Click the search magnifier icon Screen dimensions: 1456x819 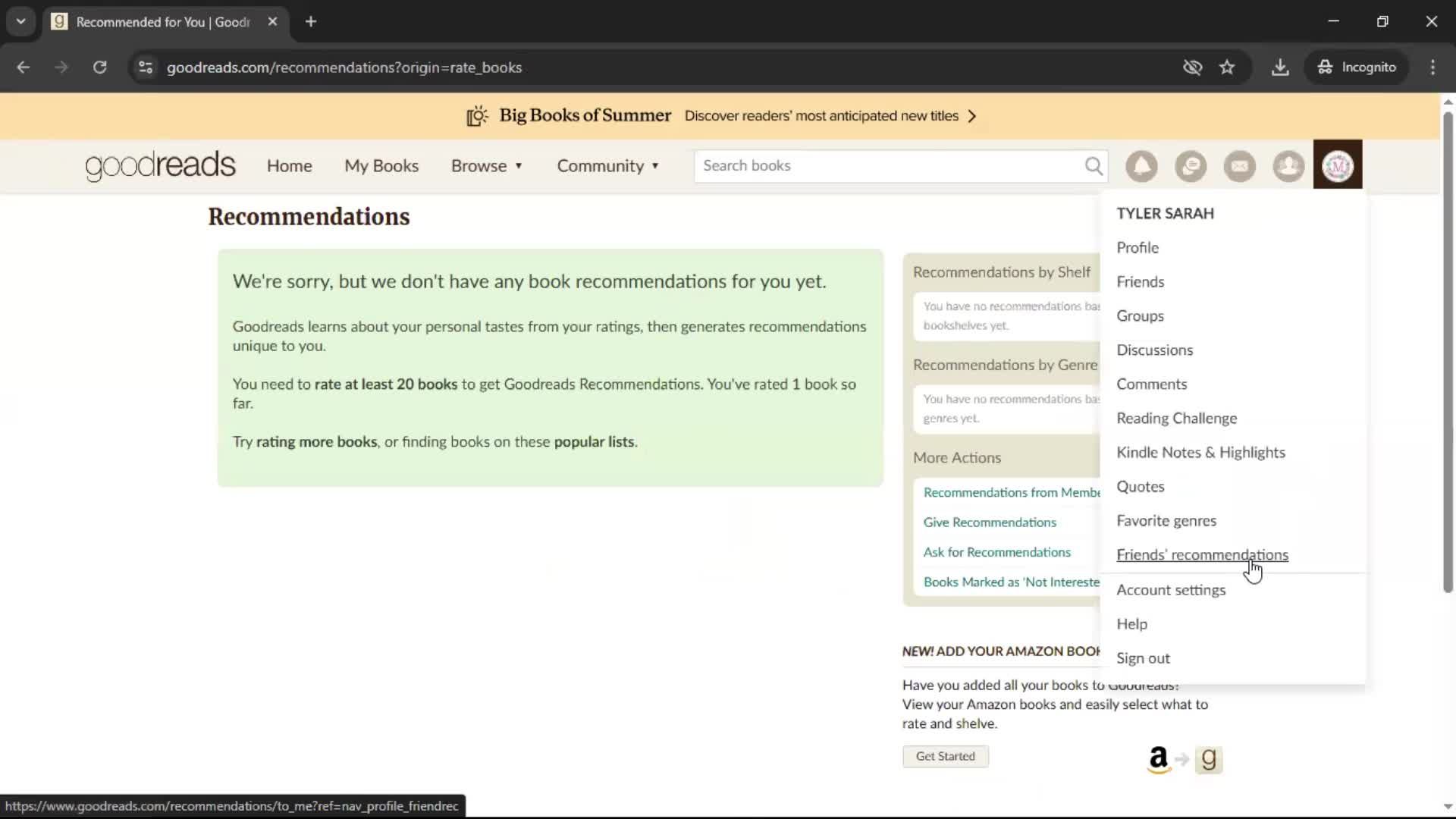pos(1093,166)
